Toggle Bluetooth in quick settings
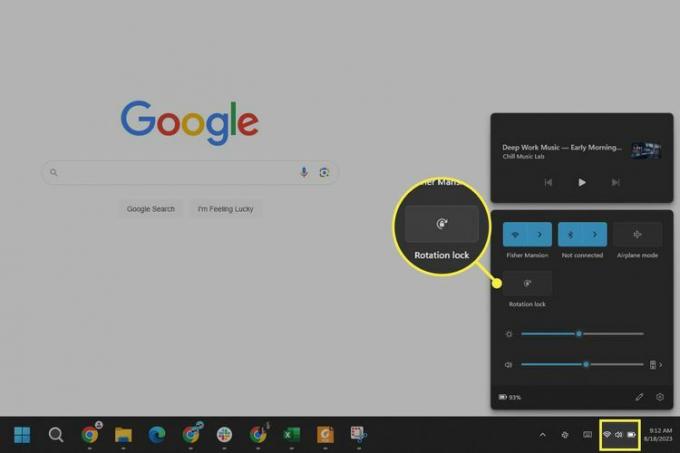This screenshot has height=453, width=680. pos(571,235)
